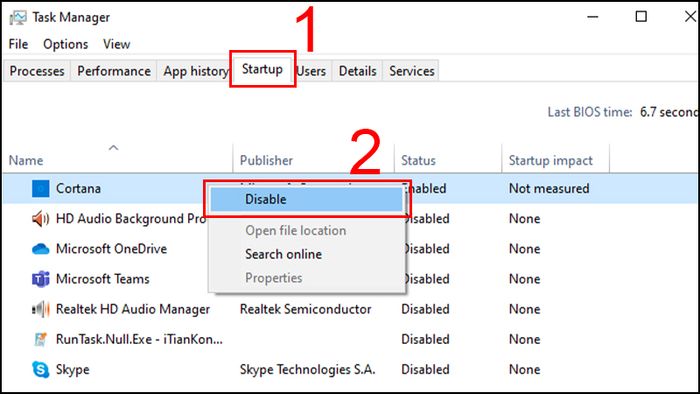Click the Realtek Semiconductor publisher cell

click(x=305, y=309)
